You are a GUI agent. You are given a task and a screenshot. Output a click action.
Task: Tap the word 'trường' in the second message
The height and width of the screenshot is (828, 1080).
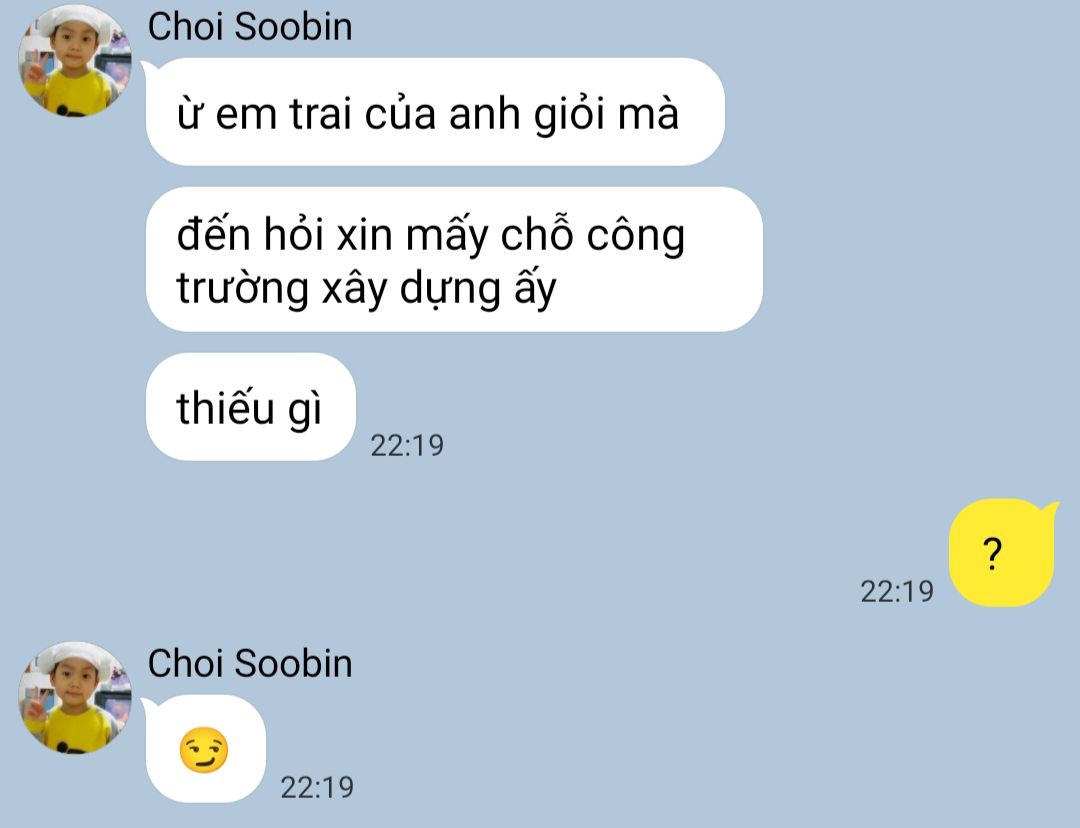242,288
